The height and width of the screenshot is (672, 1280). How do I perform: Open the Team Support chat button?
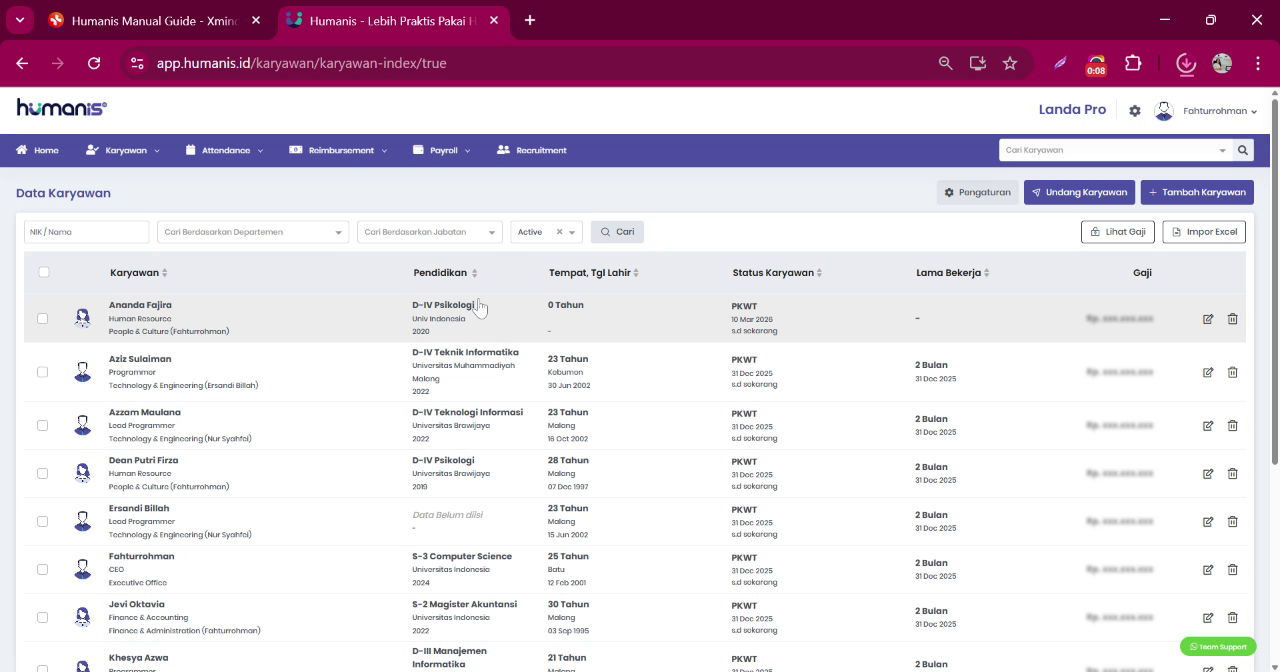(1218, 647)
